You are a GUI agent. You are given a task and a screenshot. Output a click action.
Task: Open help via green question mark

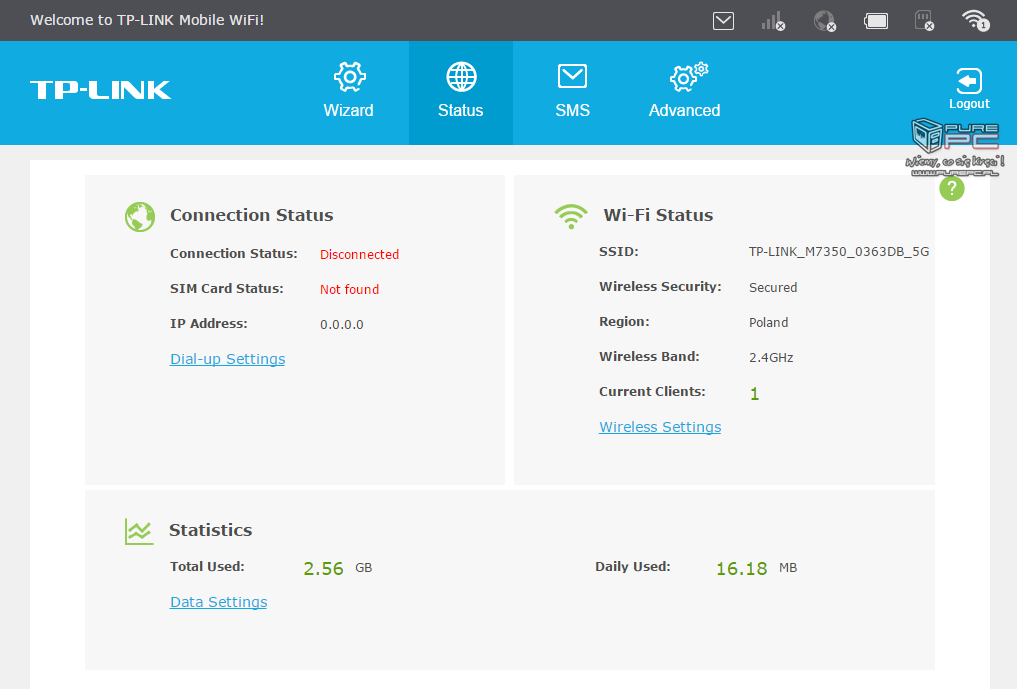[952, 188]
